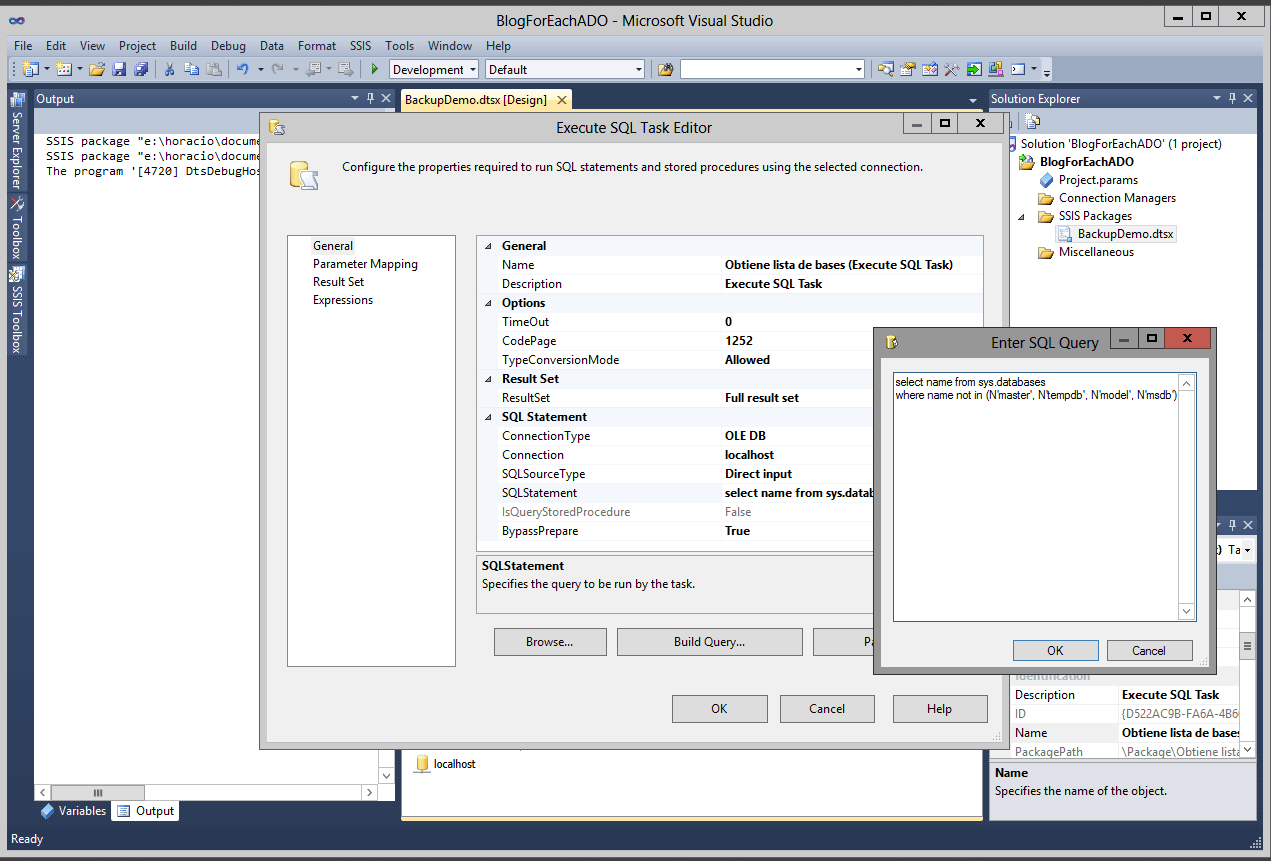
Task: Click the Navigate Backward toolbar icon
Action: pyautogui.click(x=314, y=69)
